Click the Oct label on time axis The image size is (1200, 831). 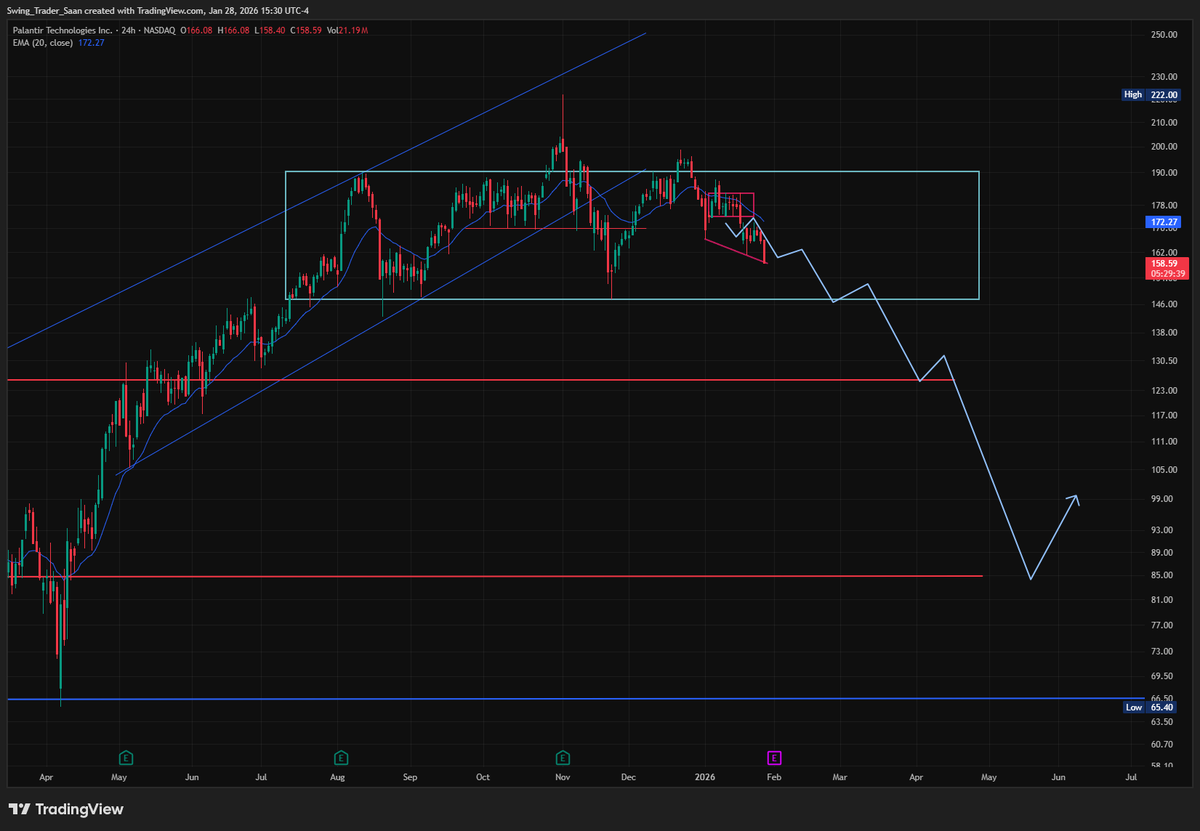point(484,776)
